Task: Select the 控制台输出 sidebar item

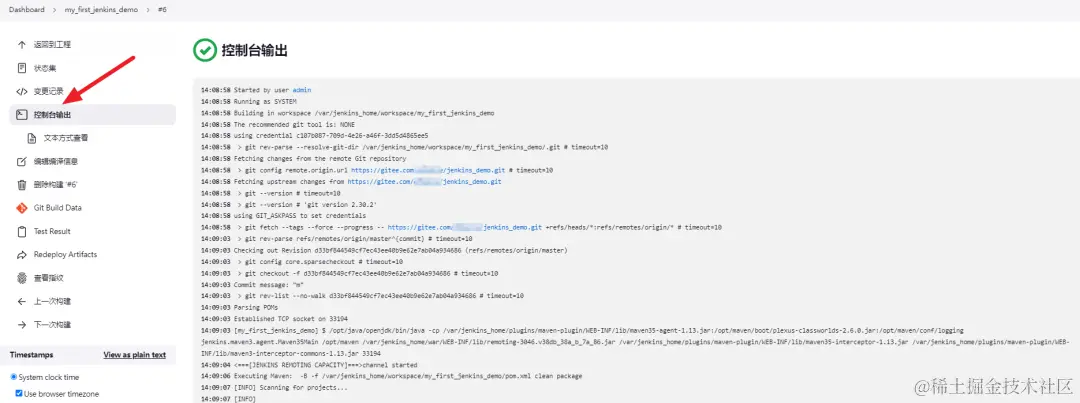Action: pyautogui.click(x=92, y=114)
